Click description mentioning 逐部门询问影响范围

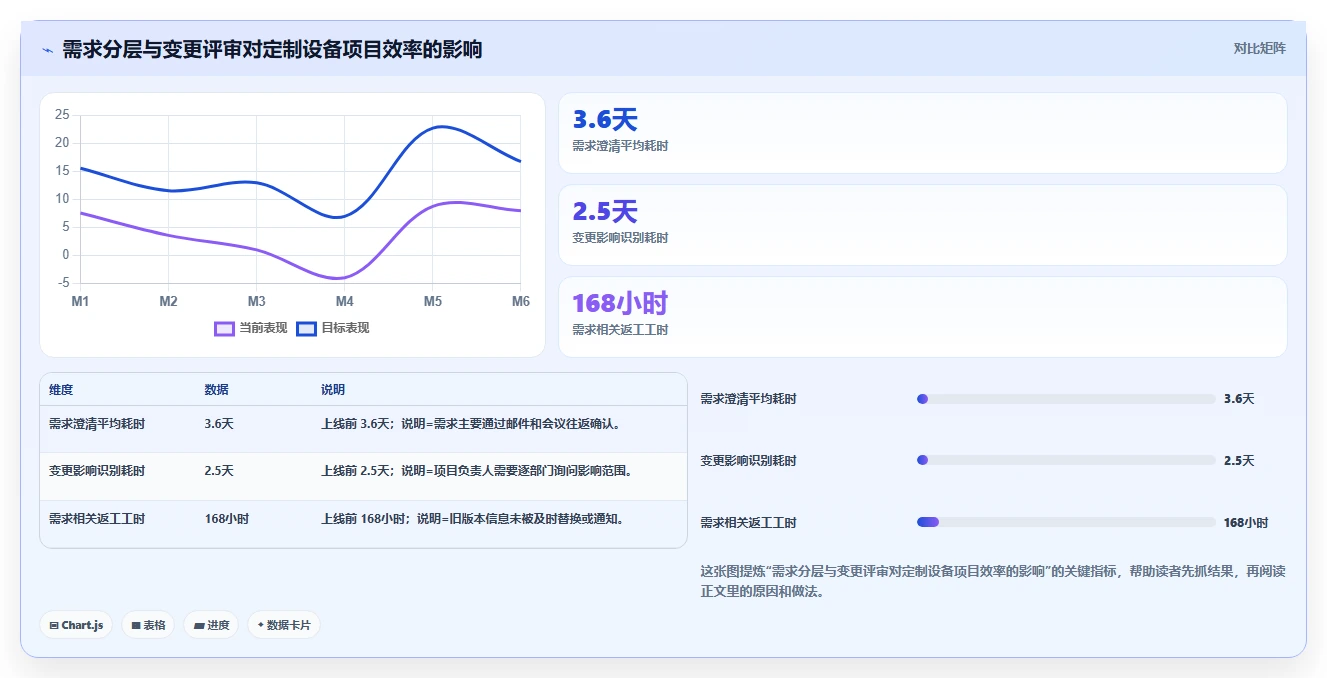pyautogui.click(x=477, y=471)
